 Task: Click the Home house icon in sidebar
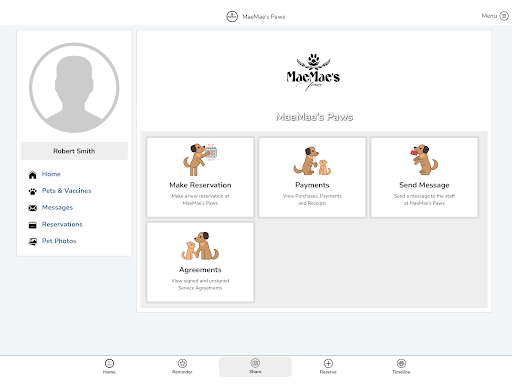coord(32,175)
